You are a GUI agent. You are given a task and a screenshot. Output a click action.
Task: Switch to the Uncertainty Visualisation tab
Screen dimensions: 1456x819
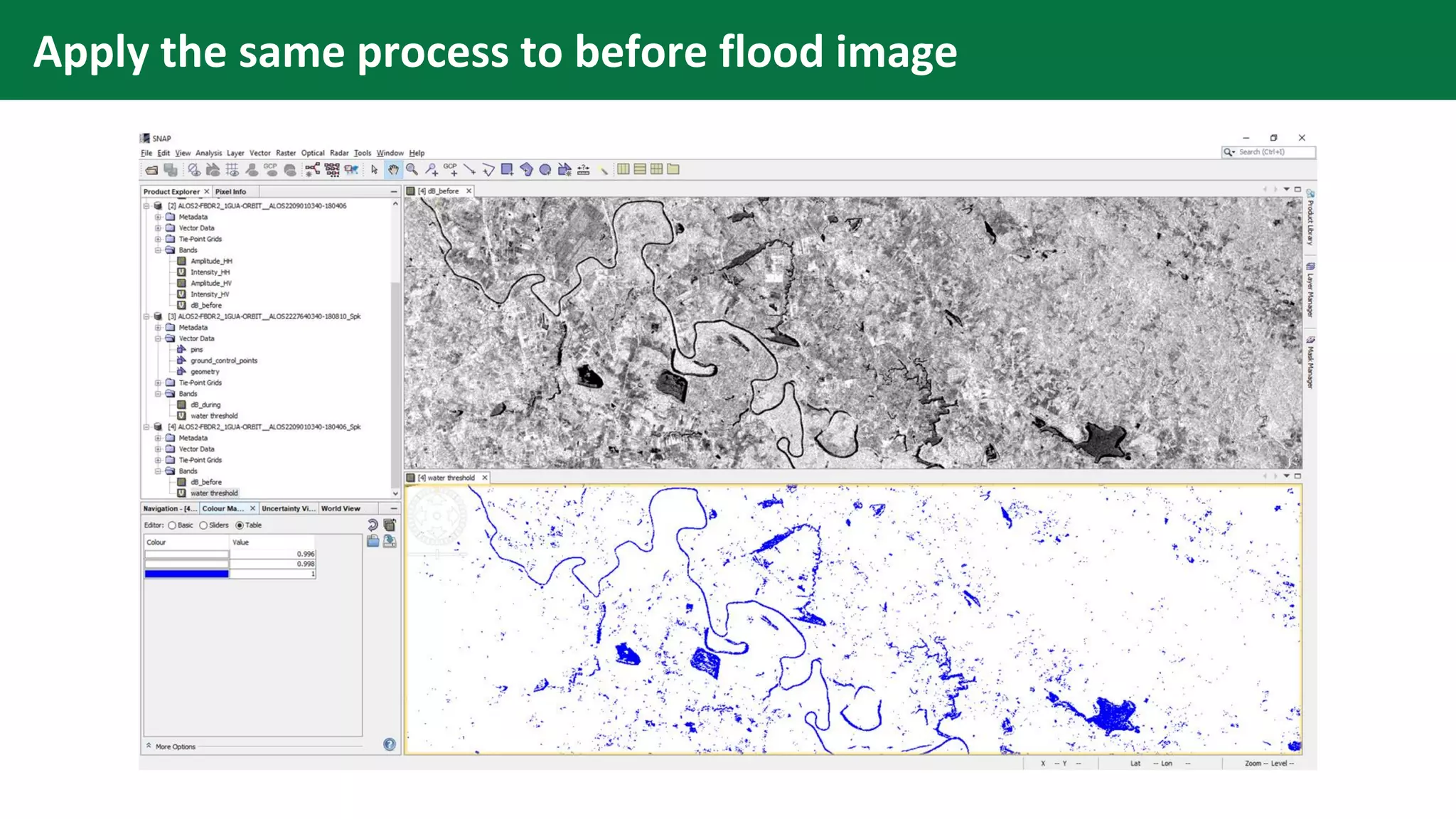pyautogui.click(x=287, y=509)
